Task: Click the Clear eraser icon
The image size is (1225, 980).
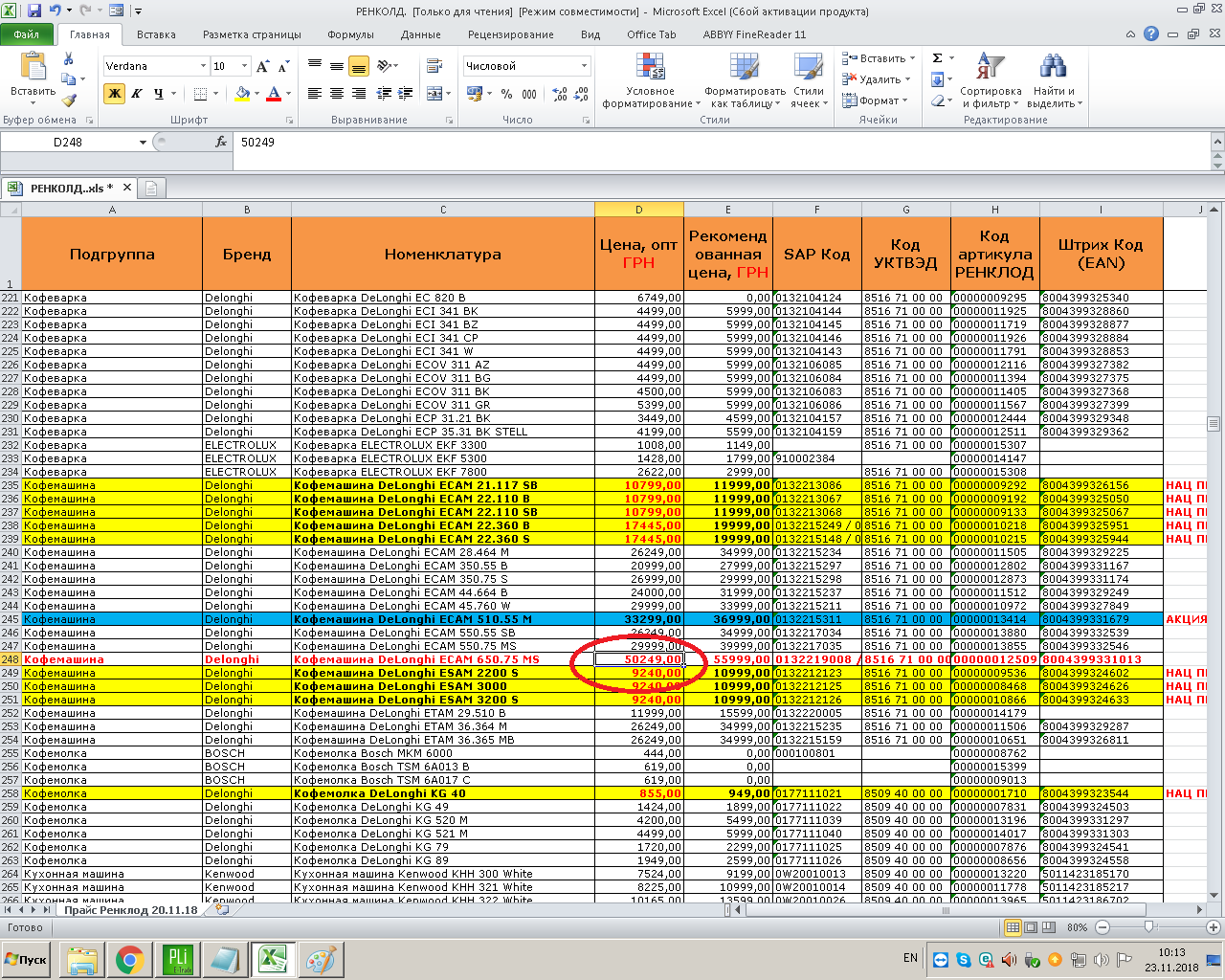Action: pyautogui.click(x=938, y=100)
